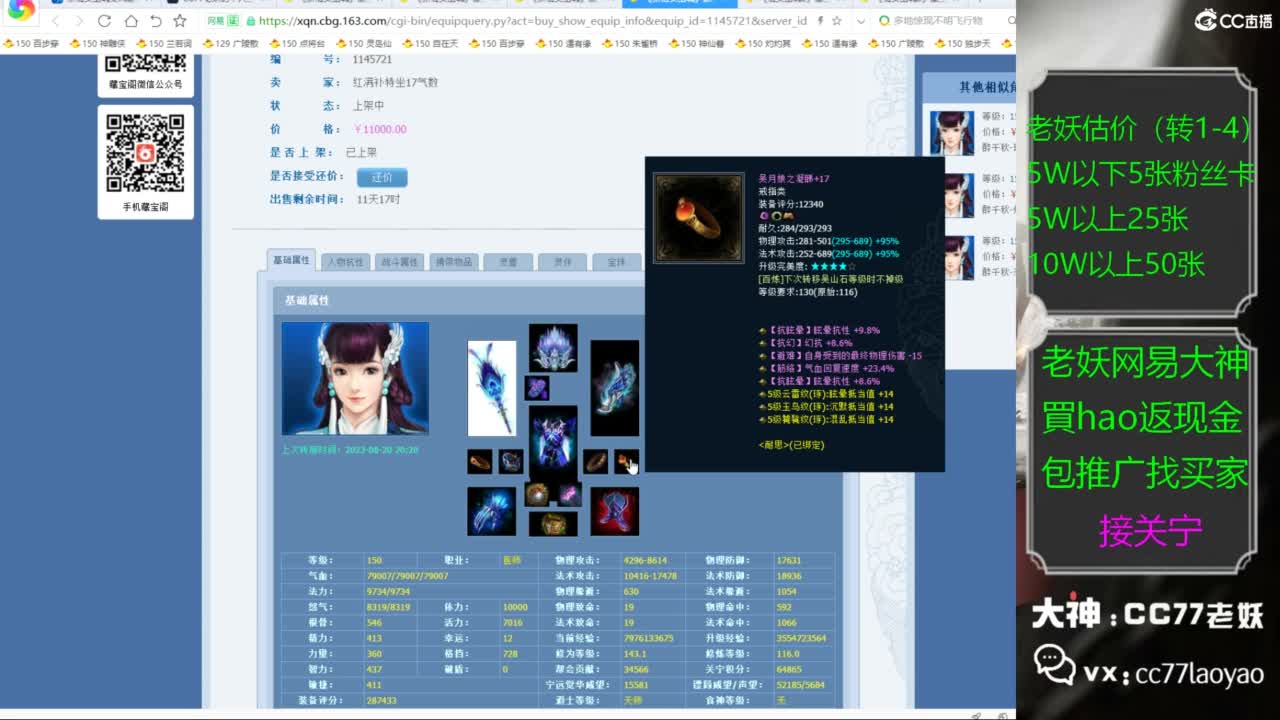Click the red-backed blue boots icon

(x=614, y=511)
